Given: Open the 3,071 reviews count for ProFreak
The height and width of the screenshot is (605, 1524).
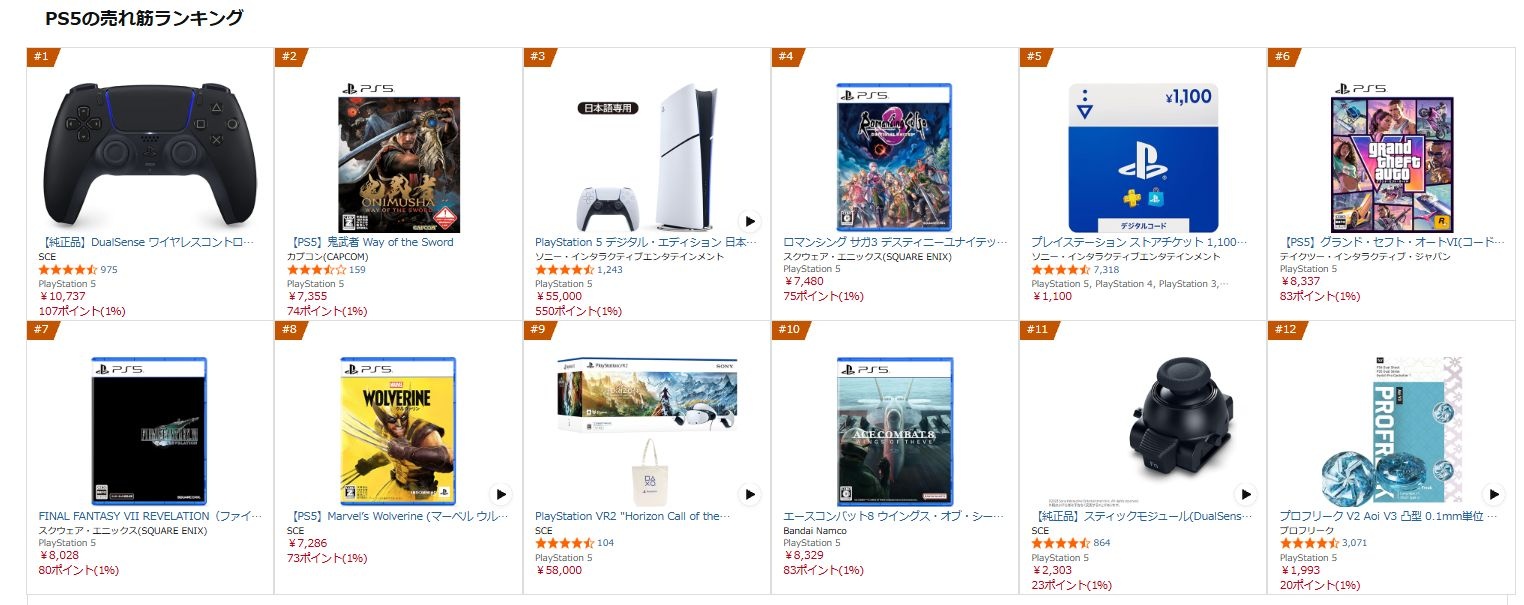Looking at the screenshot, I should (1354, 543).
